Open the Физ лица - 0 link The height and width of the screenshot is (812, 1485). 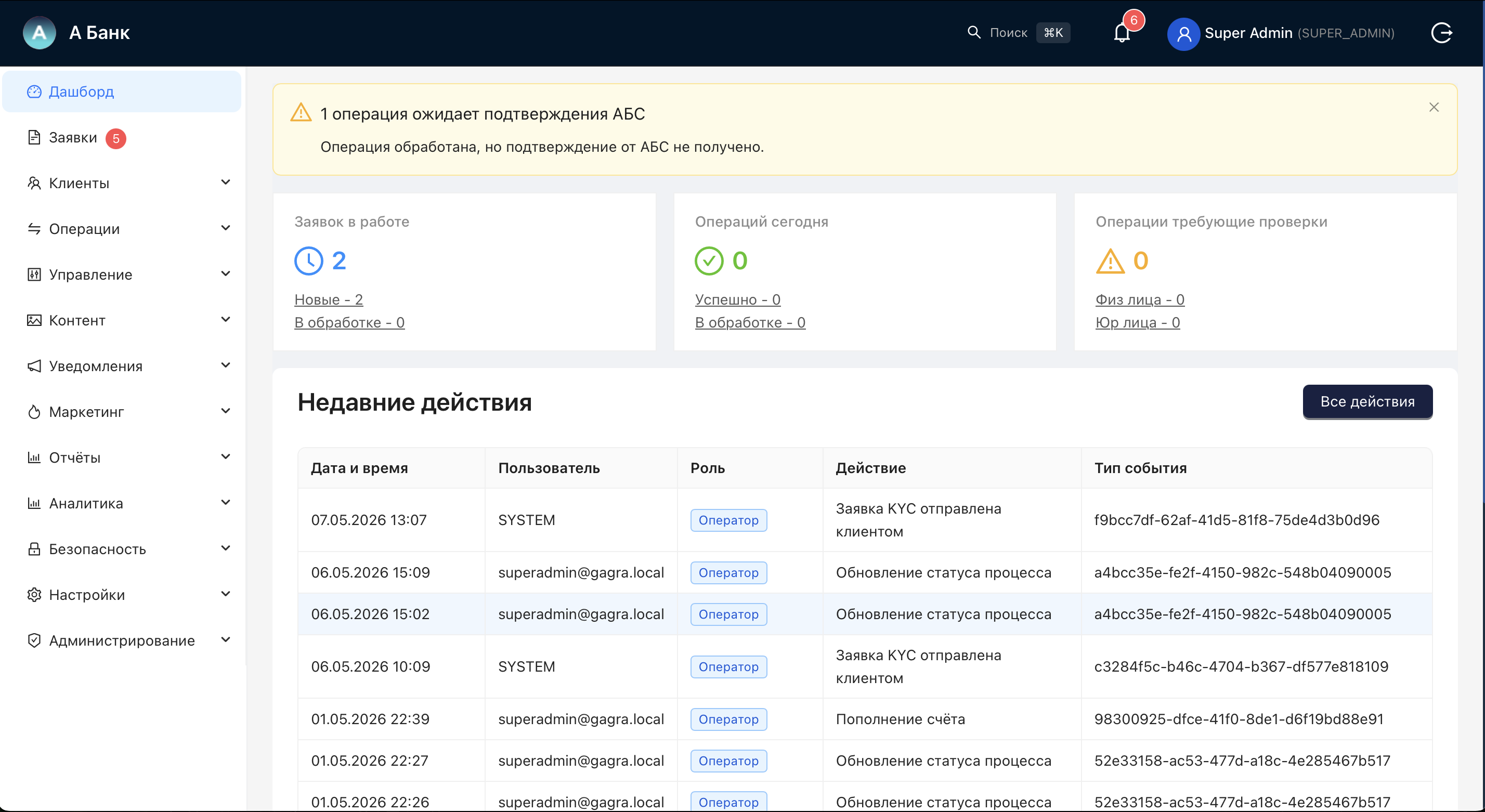[x=1140, y=299]
